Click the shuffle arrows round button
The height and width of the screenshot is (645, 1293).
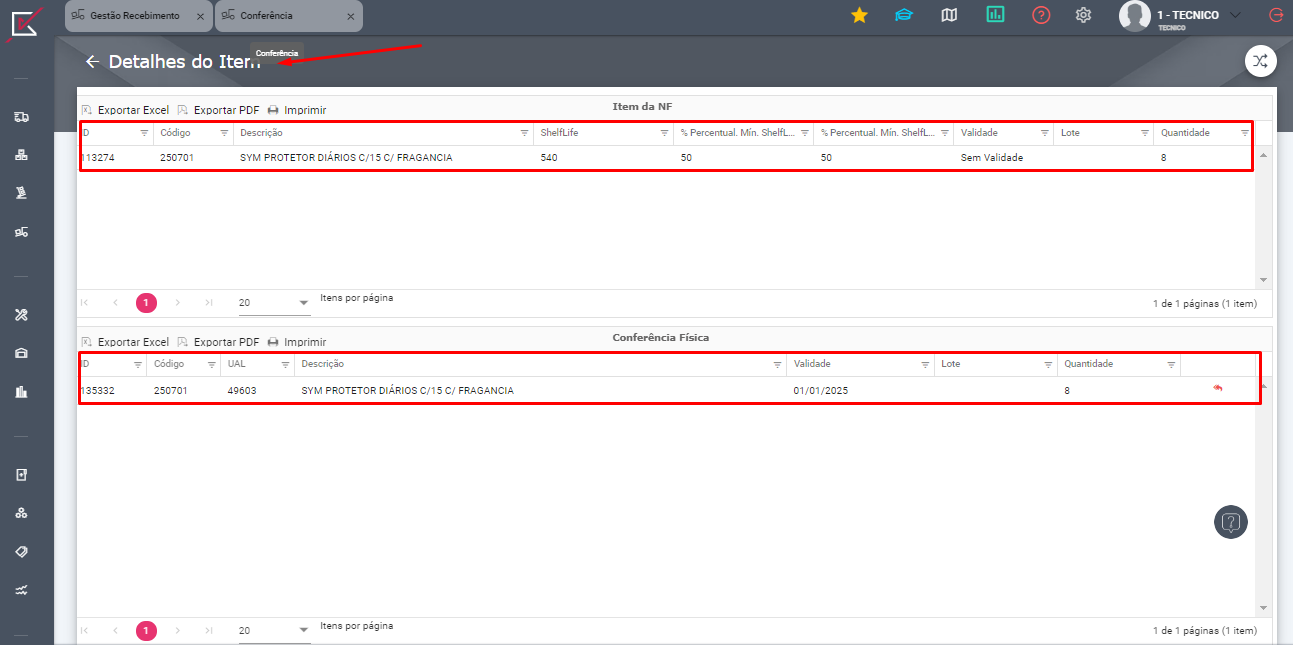coord(1260,61)
